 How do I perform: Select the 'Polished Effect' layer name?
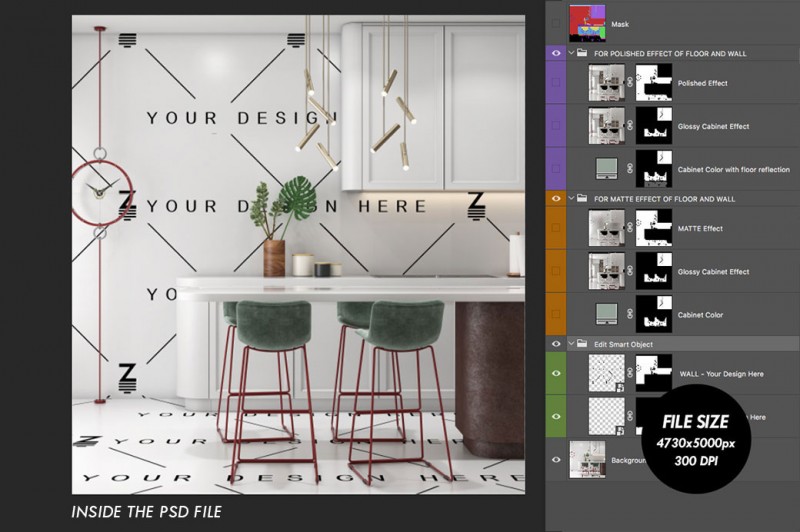point(703,83)
